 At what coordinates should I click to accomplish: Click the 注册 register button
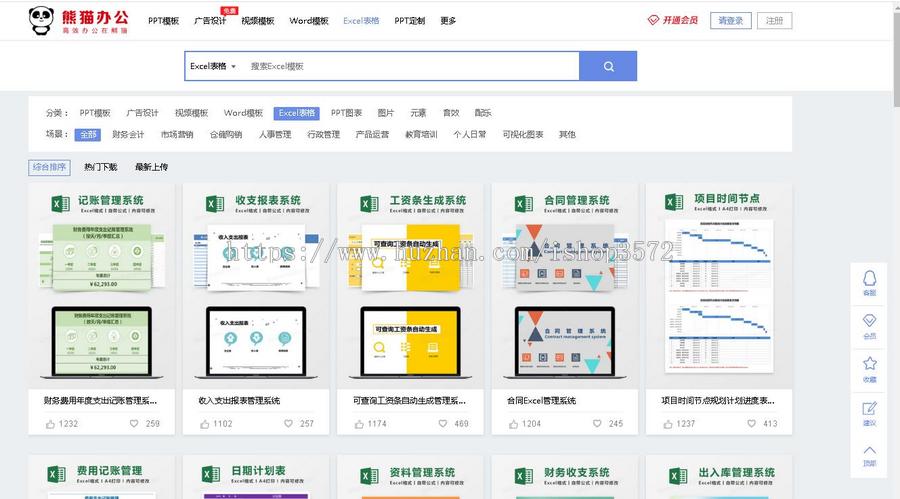pos(774,21)
